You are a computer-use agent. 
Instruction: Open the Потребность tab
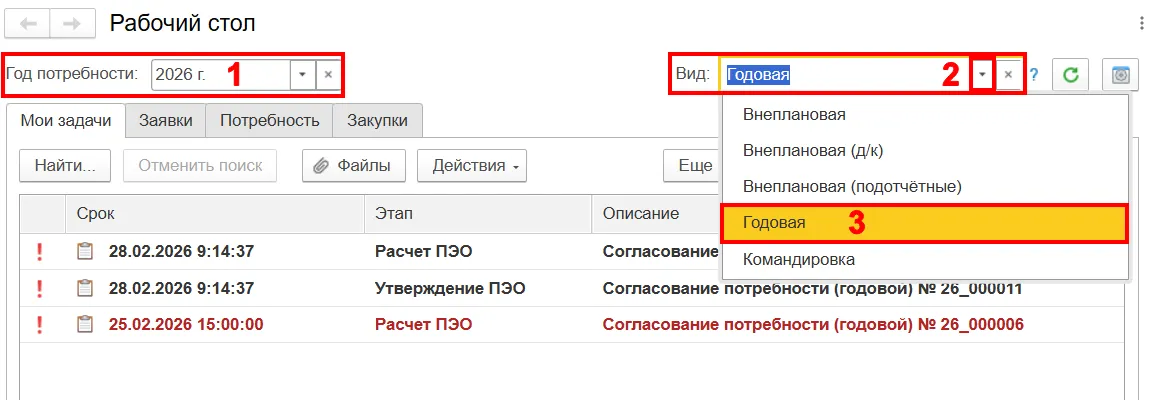[270, 121]
